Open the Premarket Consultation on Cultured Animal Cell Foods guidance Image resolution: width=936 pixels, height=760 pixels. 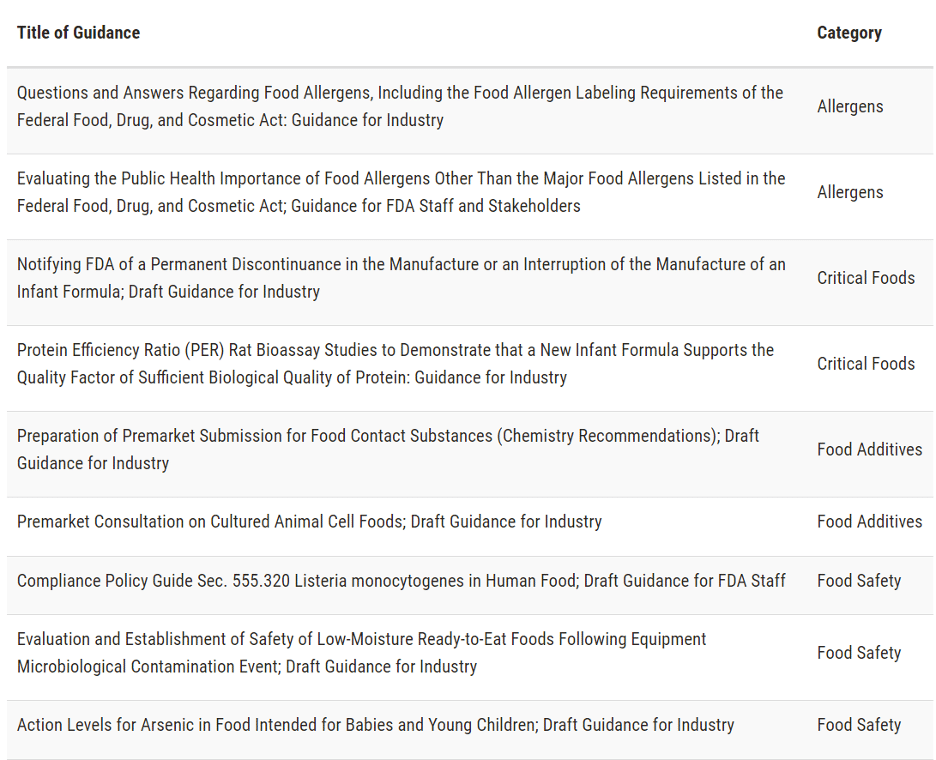[x=309, y=521]
